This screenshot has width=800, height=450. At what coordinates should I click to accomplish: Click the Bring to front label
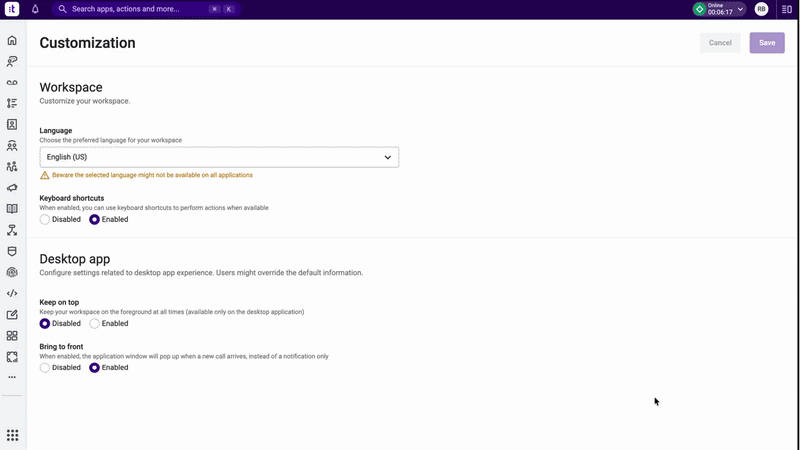point(61,346)
